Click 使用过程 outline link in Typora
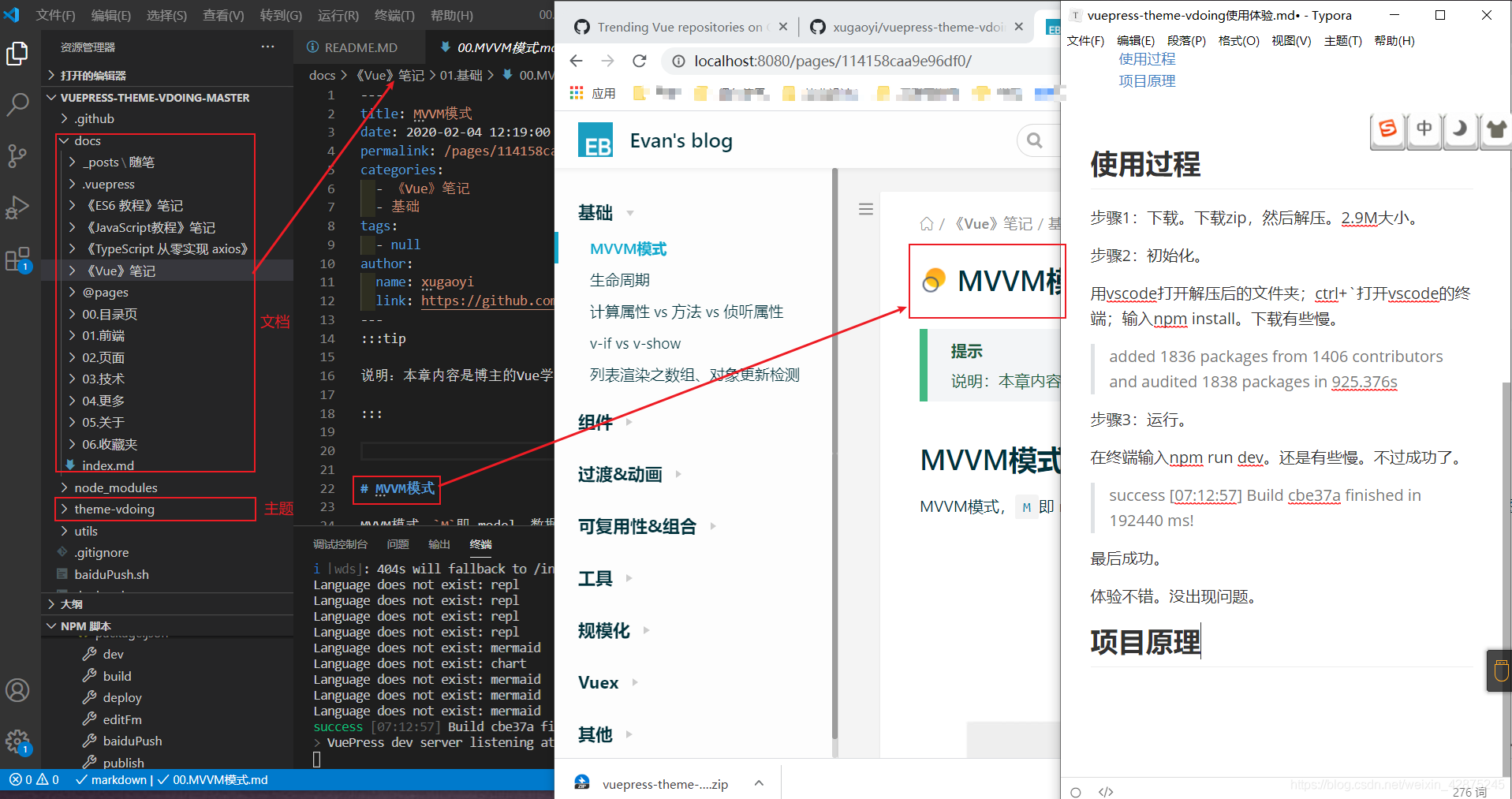Viewport: 1512px width, 799px height. click(1147, 59)
